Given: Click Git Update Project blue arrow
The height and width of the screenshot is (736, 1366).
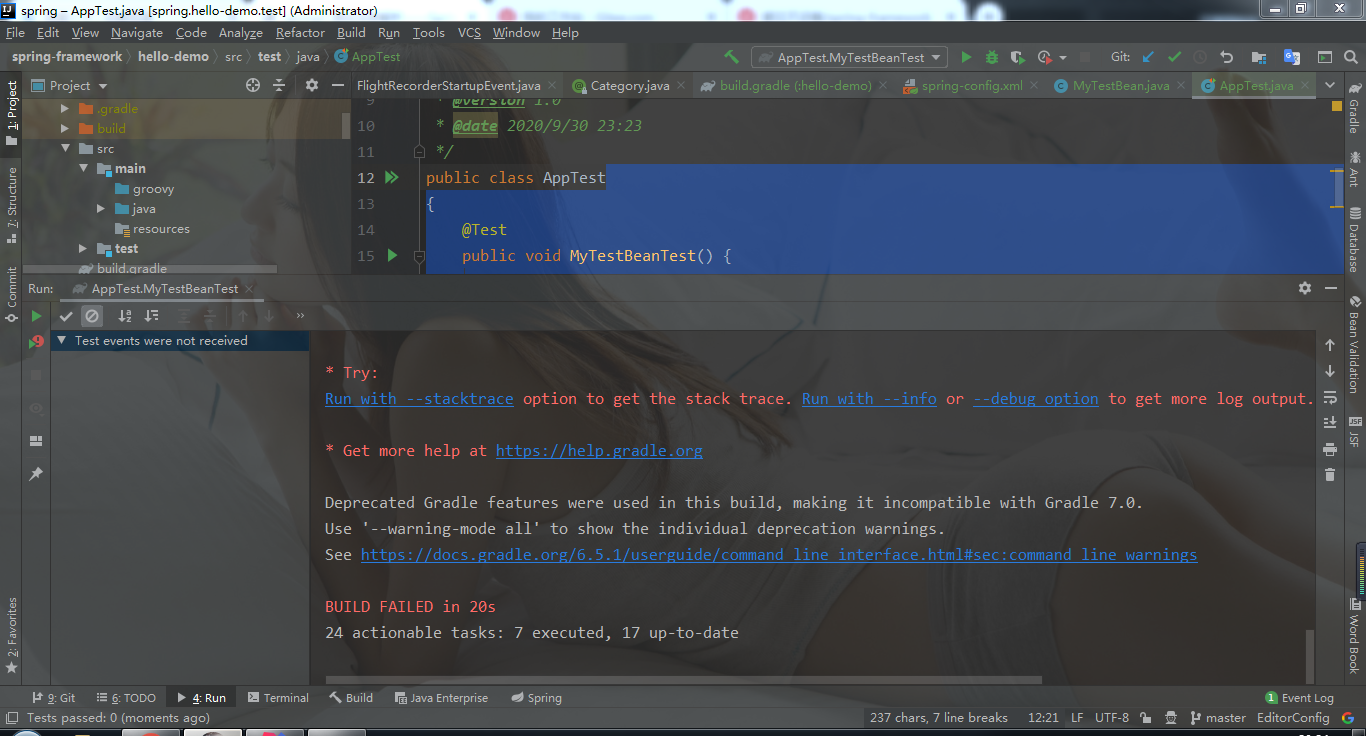Looking at the screenshot, I should click(x=1148, y=57).
